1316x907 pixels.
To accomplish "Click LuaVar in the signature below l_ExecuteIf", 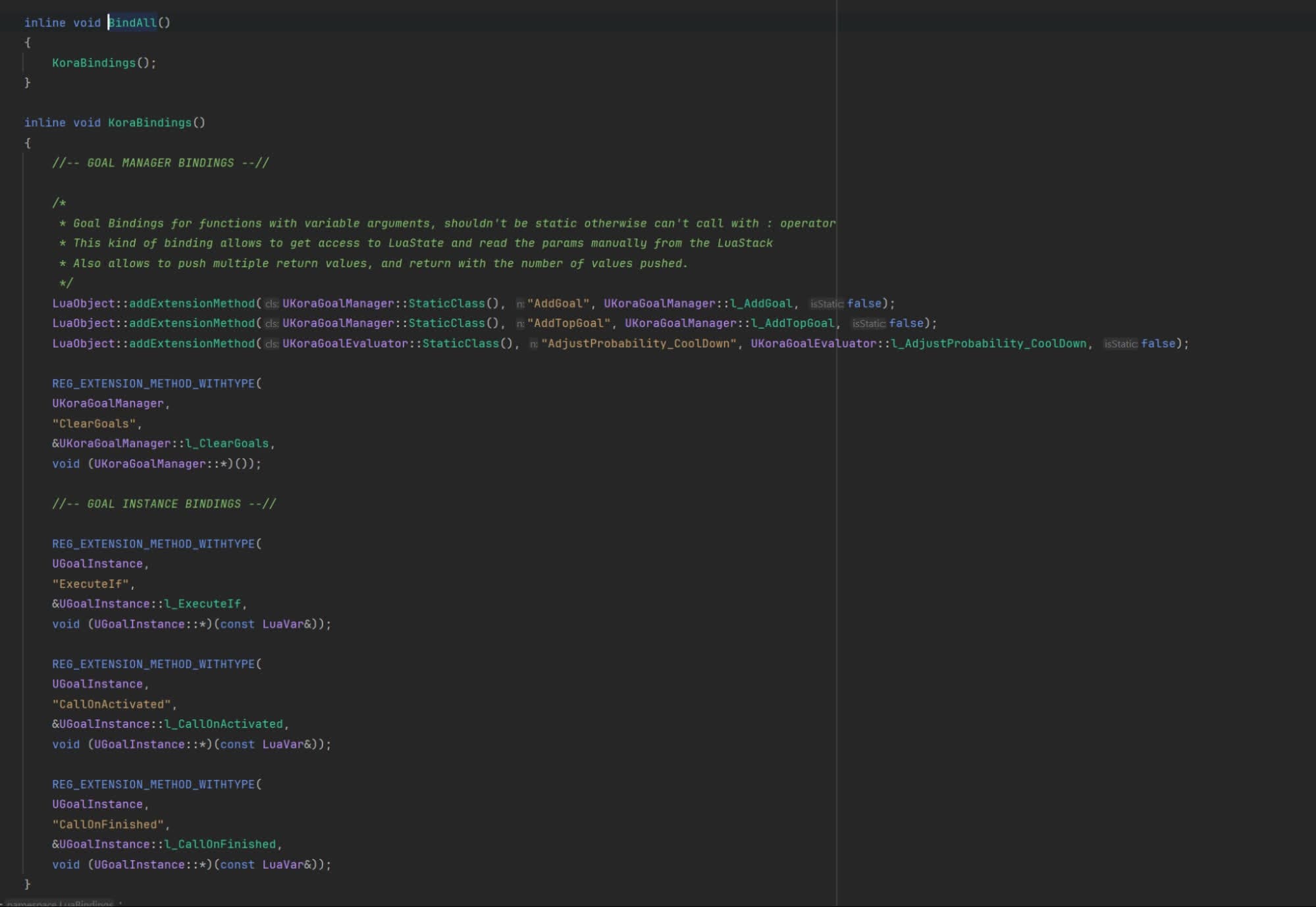I will pos(283,624).
